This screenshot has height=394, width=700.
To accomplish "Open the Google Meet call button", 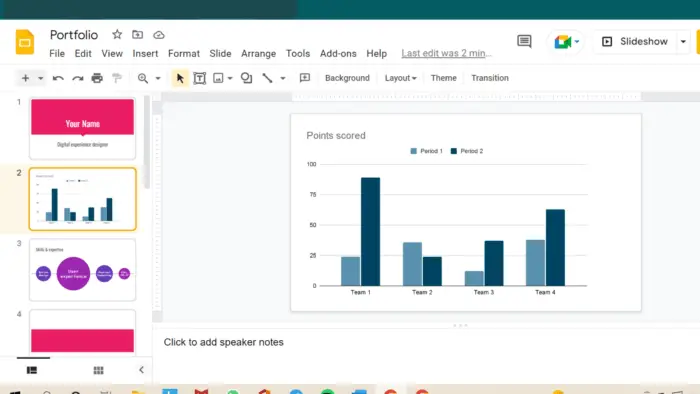I will click(x=566, y=42).
